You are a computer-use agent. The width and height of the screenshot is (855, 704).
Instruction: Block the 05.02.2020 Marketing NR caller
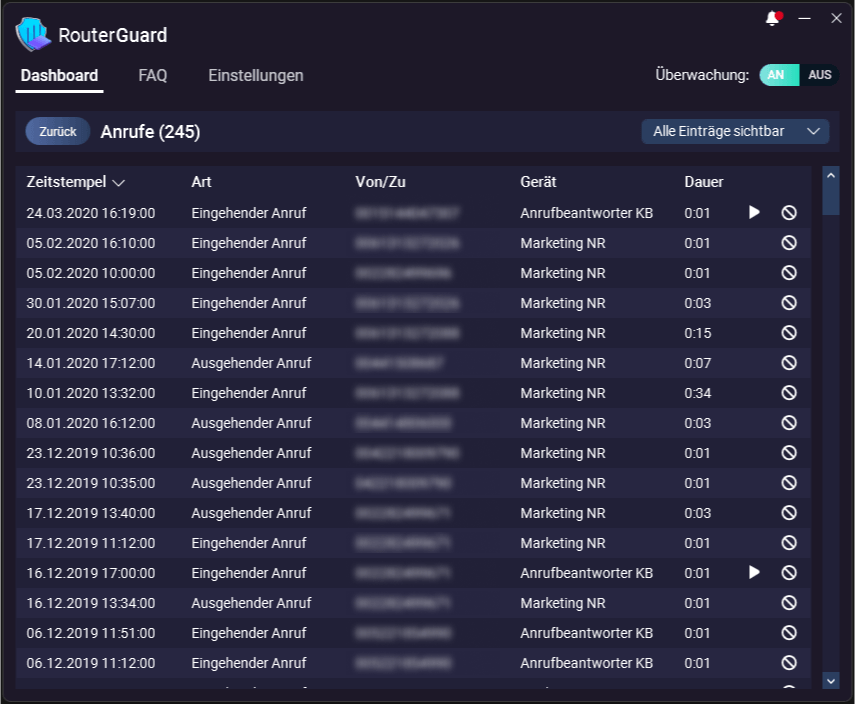(x=789, y=243)
